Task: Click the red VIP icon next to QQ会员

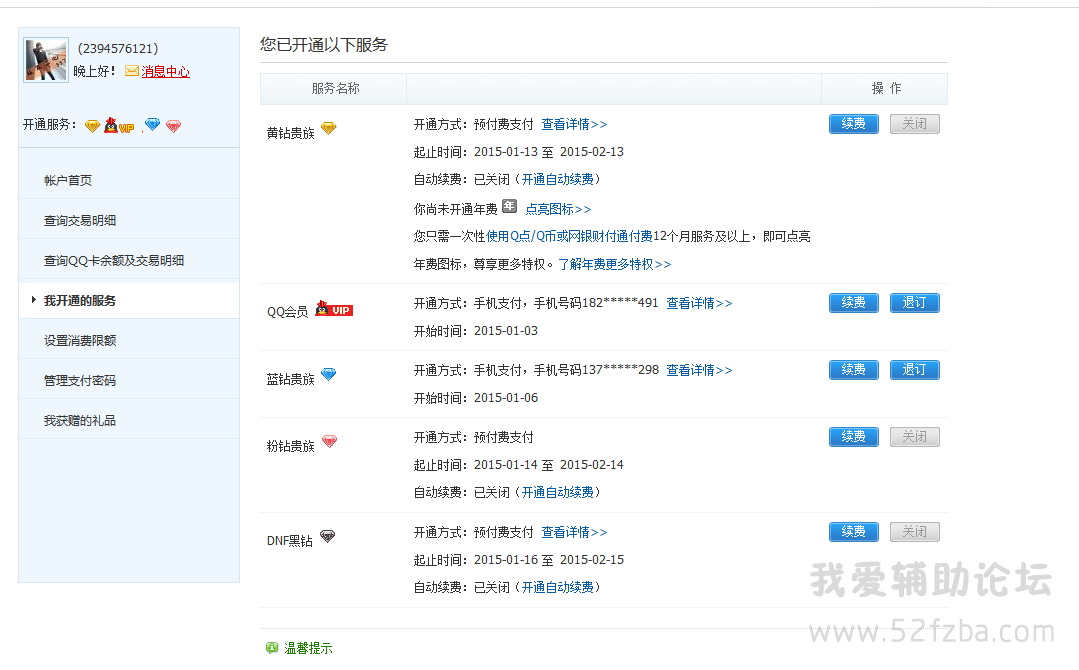Action: pos(334,308)
